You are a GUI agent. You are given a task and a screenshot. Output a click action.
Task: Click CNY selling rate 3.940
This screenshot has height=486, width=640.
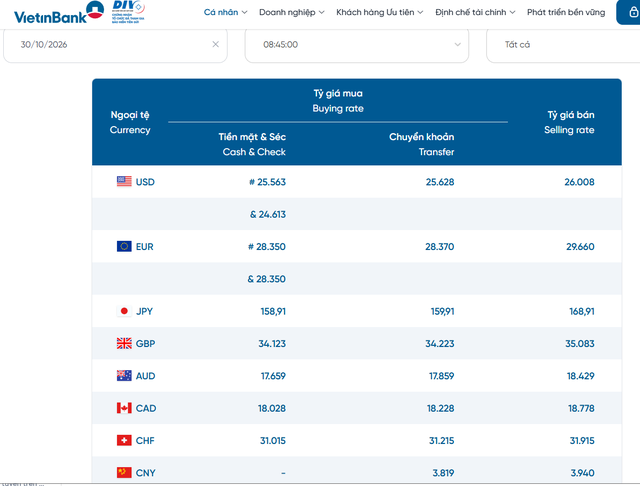click(x=582, y=473)
